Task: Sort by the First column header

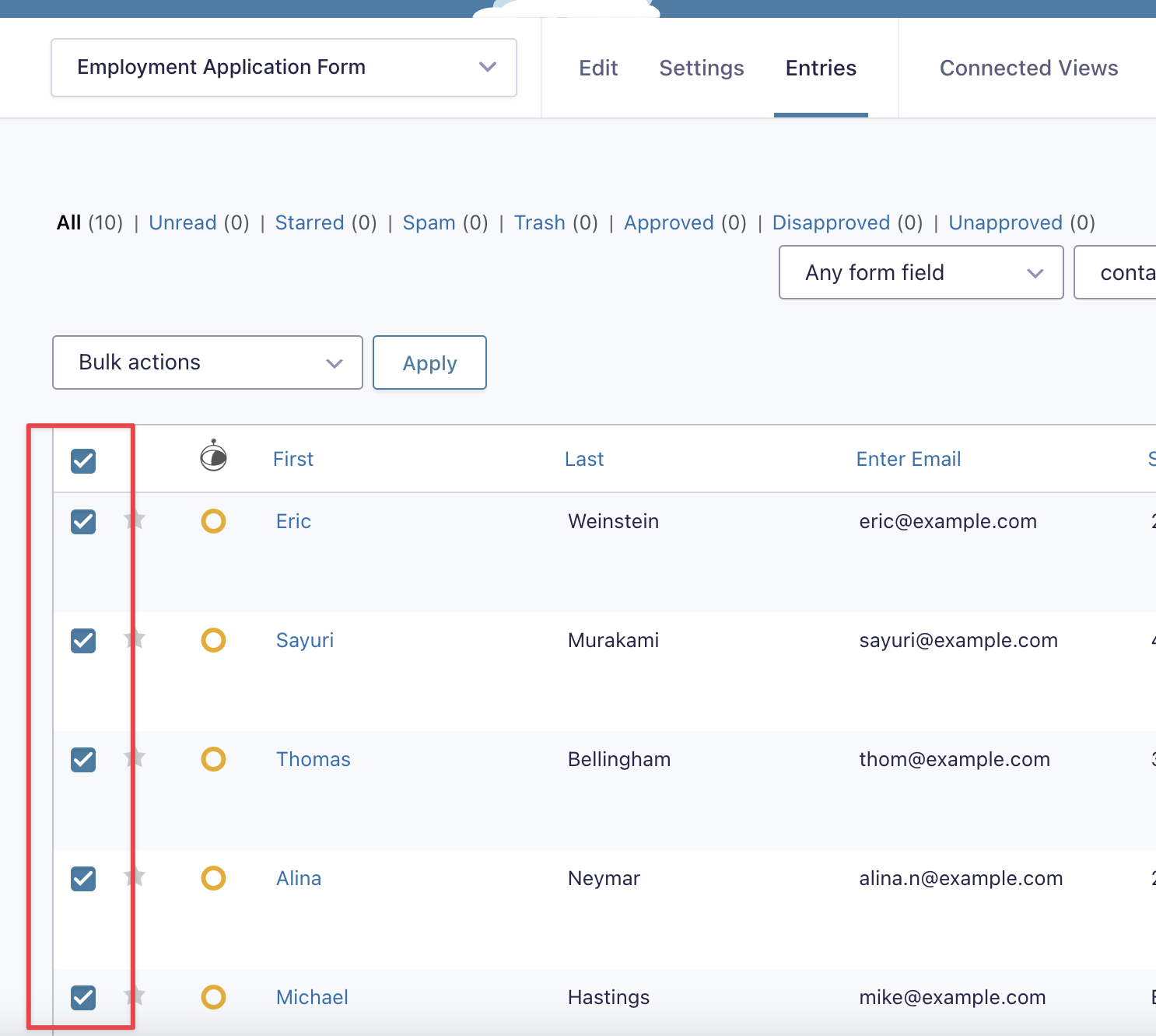Action: tap(293, 459)
